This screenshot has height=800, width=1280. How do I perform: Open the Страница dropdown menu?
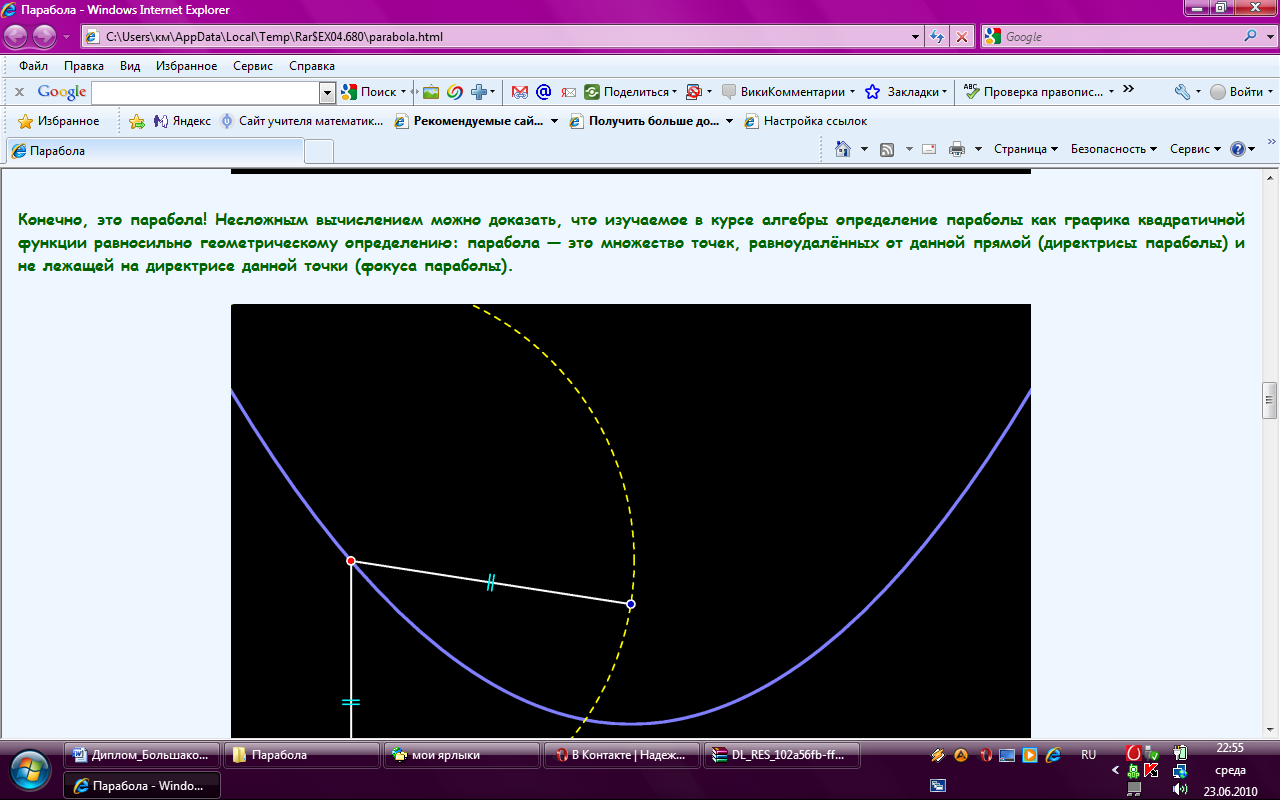(1025, 149)
